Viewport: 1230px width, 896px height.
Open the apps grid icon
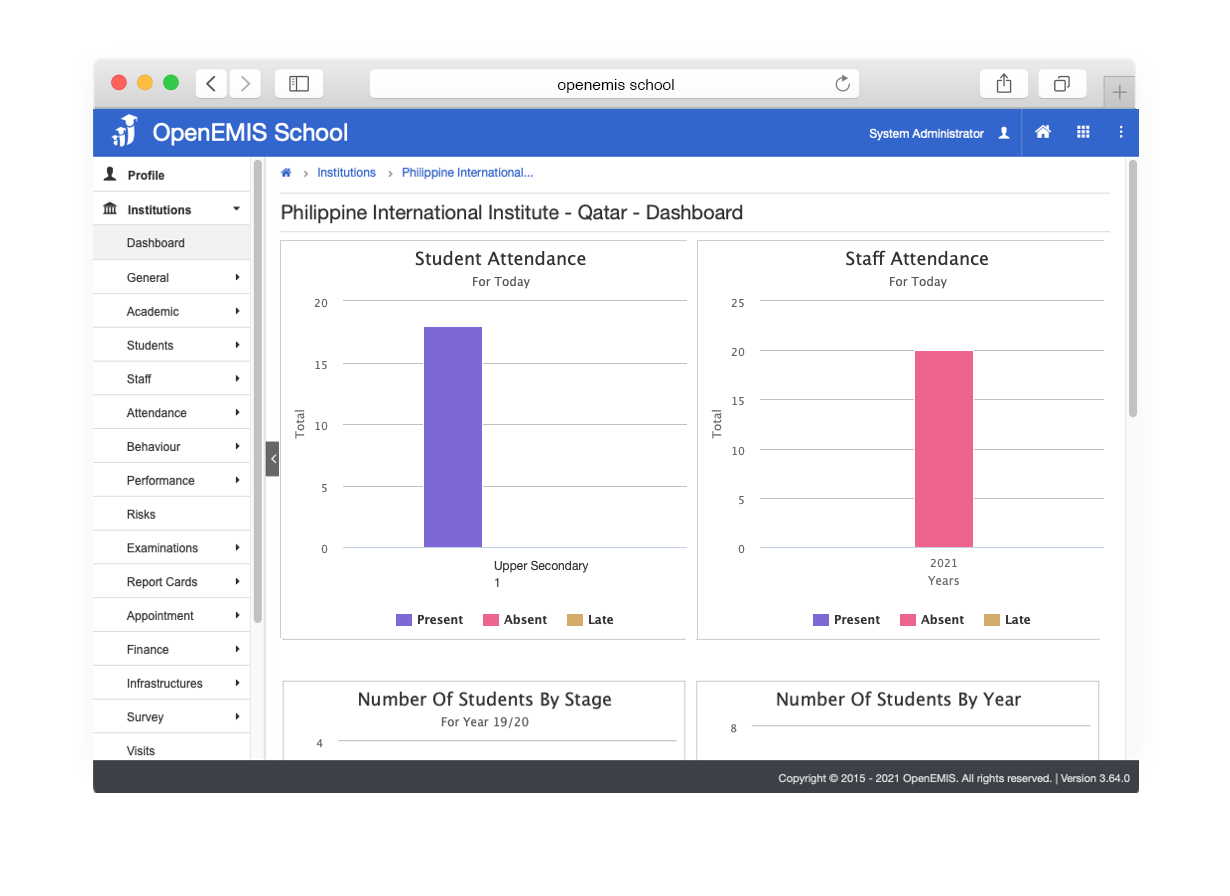tap(1083, 132)
